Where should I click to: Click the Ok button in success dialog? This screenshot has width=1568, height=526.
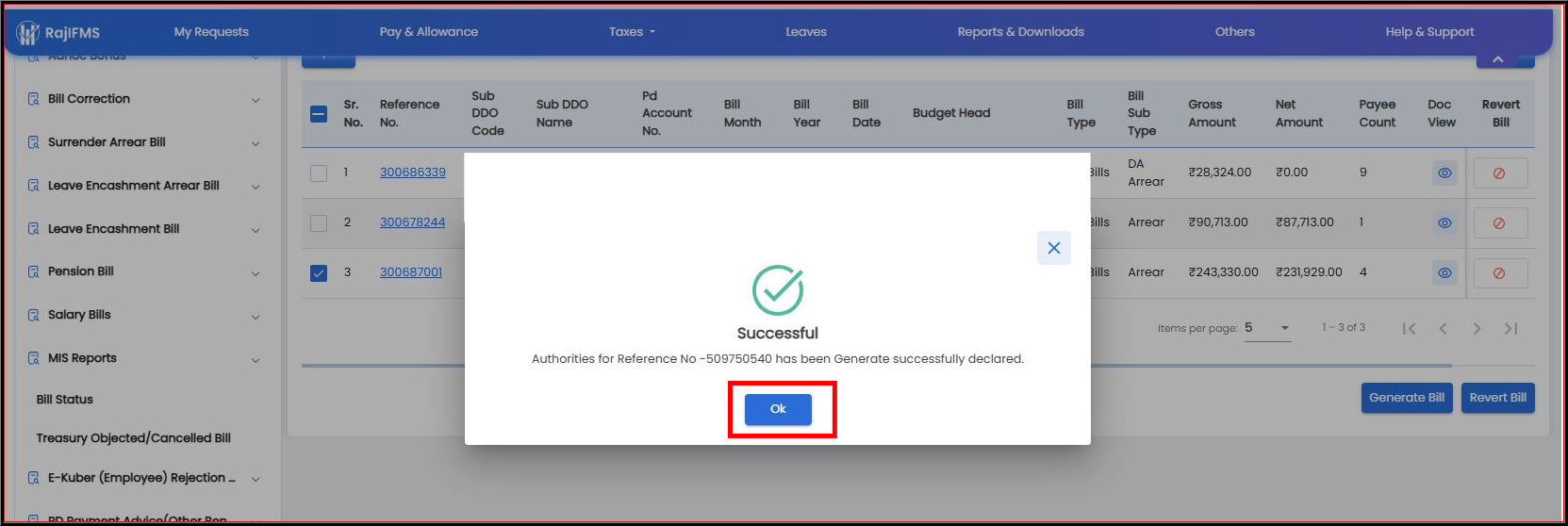tap(778, 409)
